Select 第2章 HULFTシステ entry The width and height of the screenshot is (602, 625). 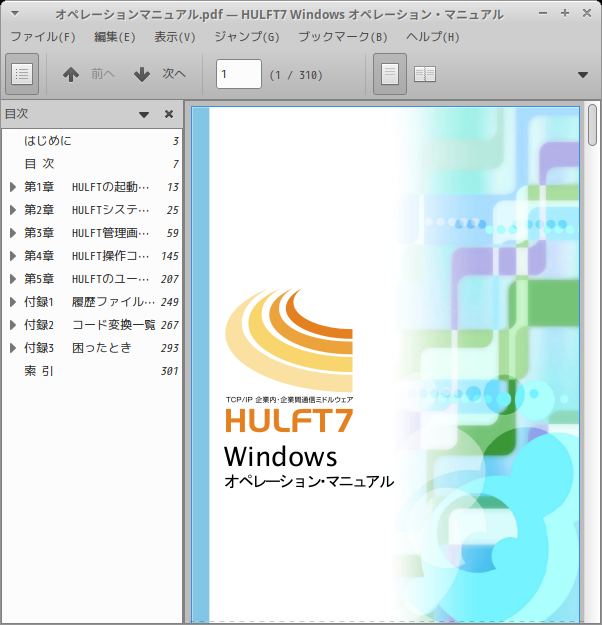coord(92,210)
